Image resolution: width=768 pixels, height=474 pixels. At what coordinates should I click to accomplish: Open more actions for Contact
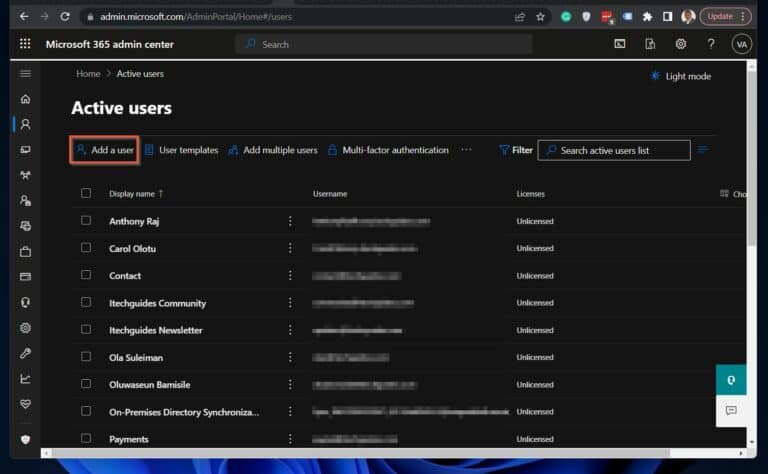click(290, 276)
